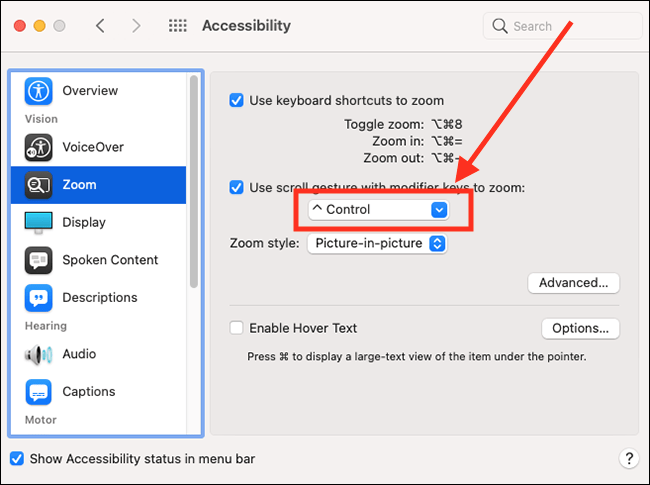Uncheck Use scroll gesture with modifier keys
This screenshot has width=650, height=485.
[237, 187]
